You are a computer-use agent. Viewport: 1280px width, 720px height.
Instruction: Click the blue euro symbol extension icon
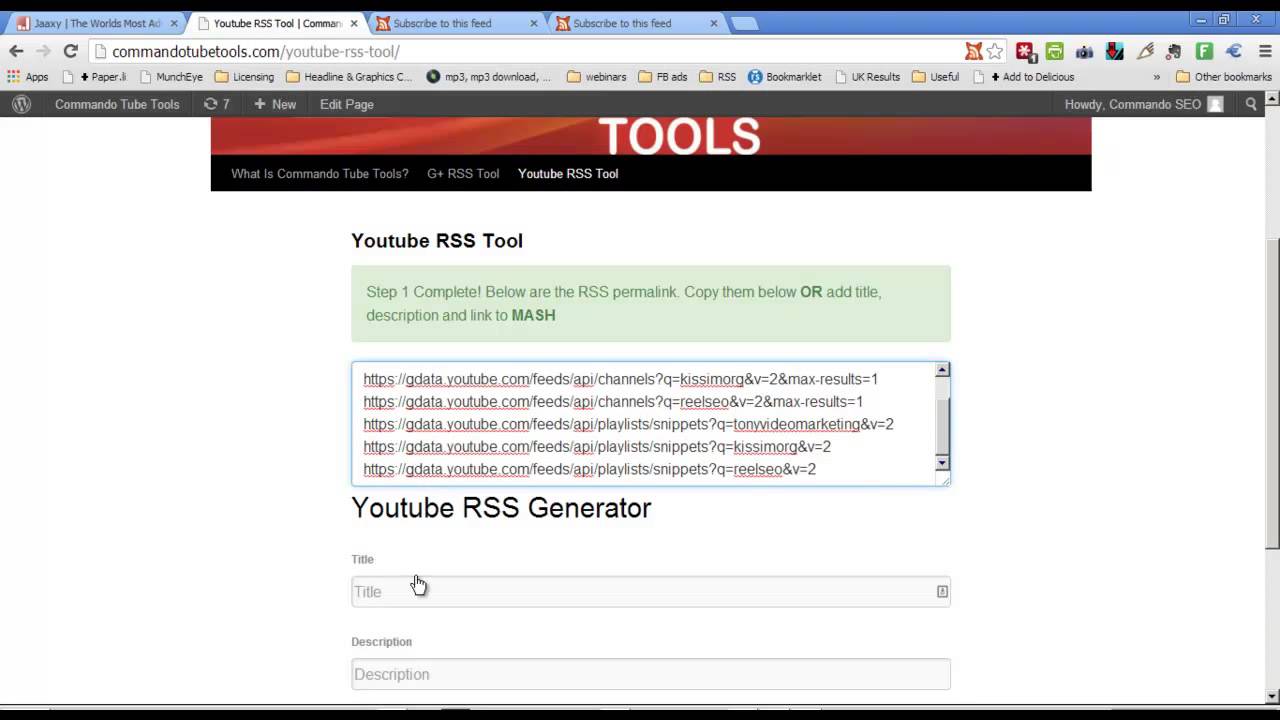click(1234, 51)
